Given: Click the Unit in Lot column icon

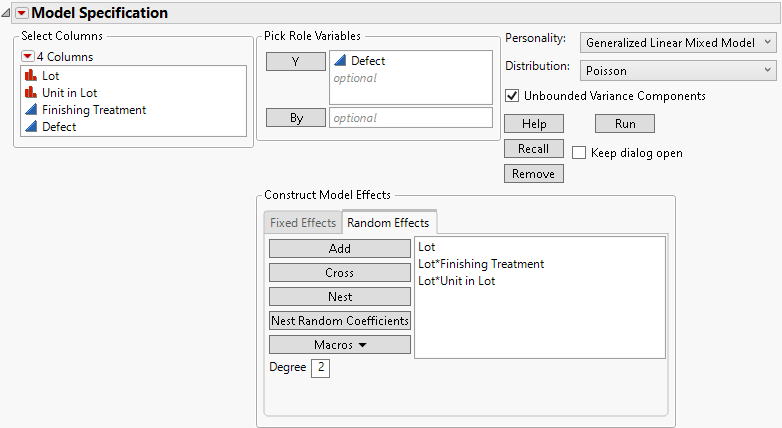Looking at the screenshot, I should pos(30,93).
